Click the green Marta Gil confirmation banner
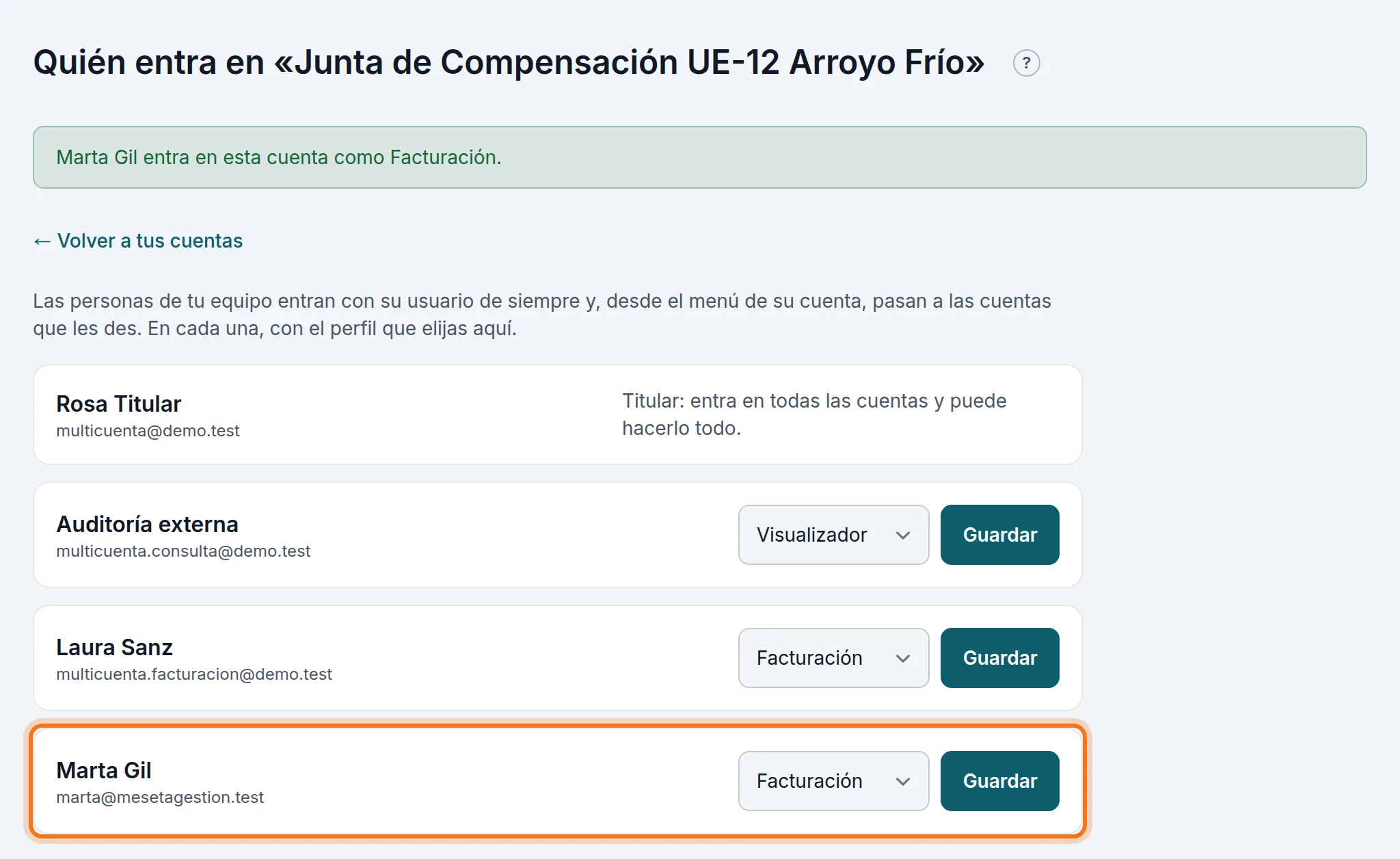 tap(699, 157)
